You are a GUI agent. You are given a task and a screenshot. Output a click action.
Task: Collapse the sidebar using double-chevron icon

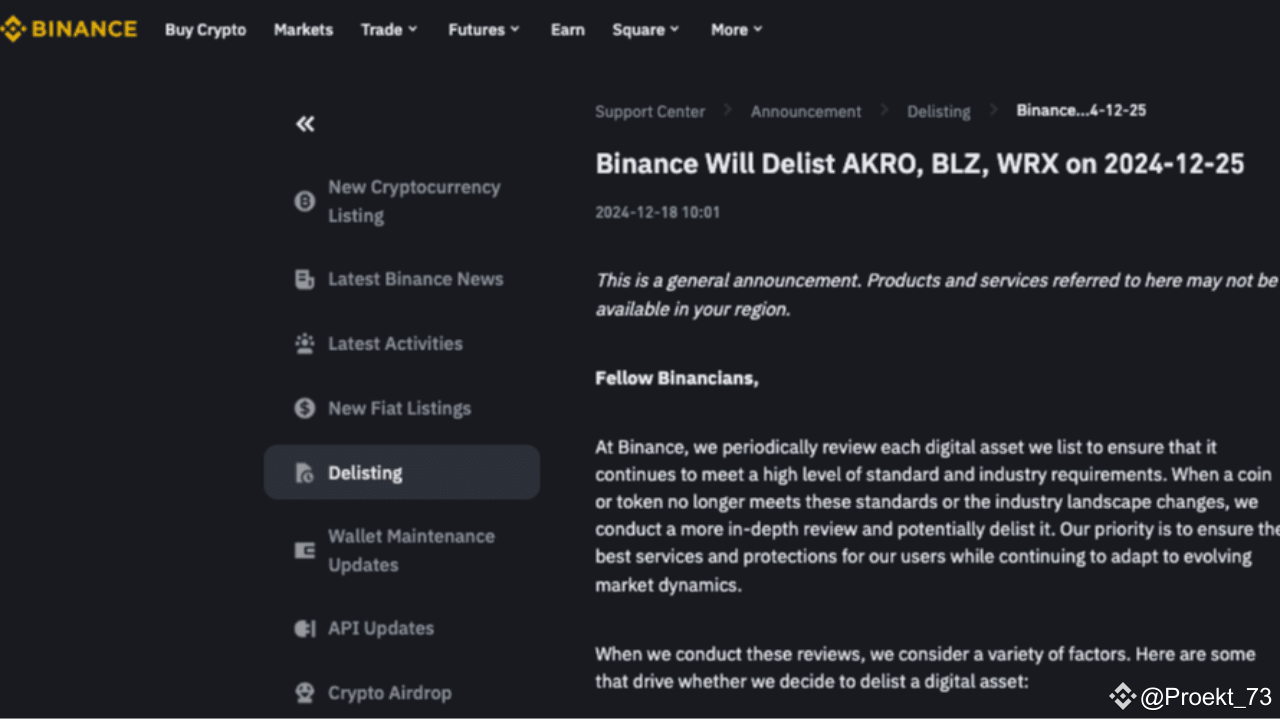click(304, 122)
